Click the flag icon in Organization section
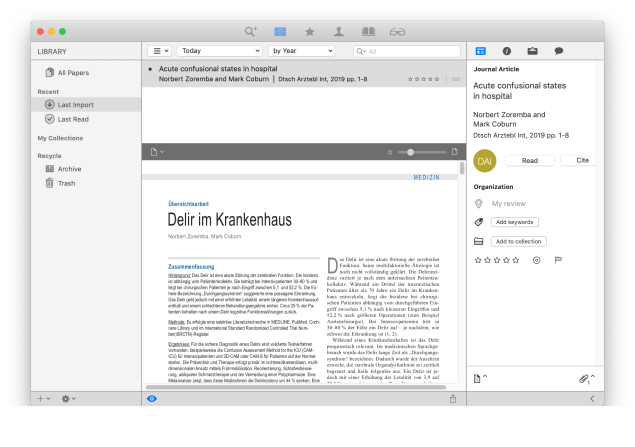The image size is (635, 447). pyautogui.click(x=558, y=260)
